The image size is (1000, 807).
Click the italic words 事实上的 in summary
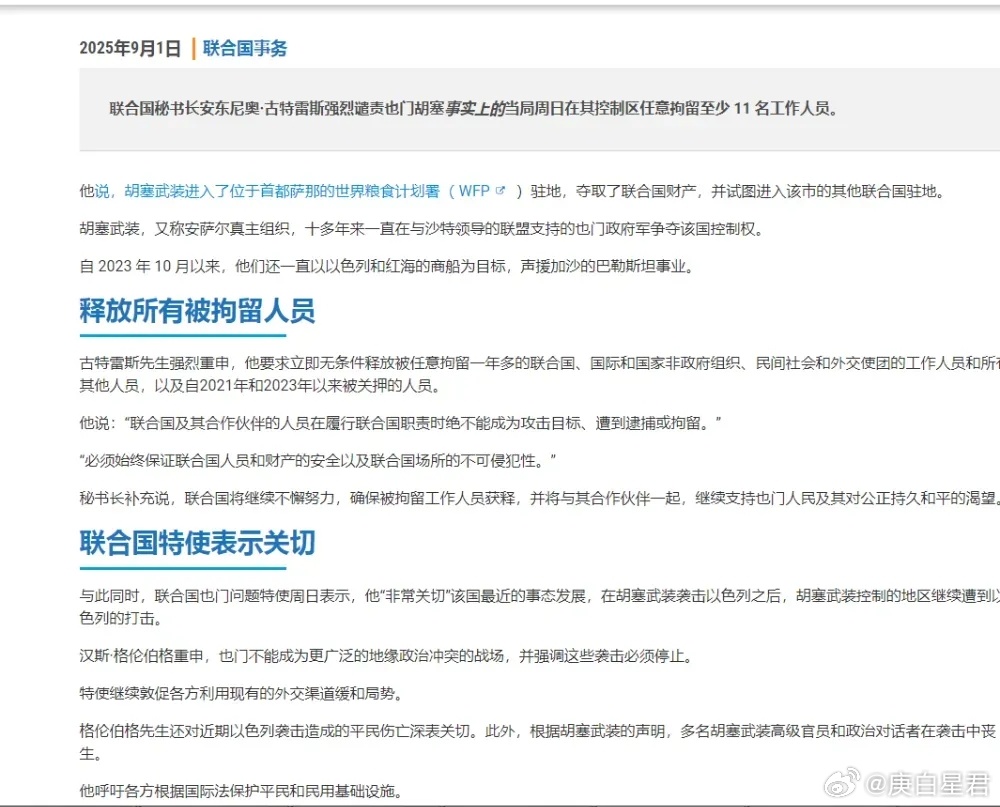(x=475, y=108)
